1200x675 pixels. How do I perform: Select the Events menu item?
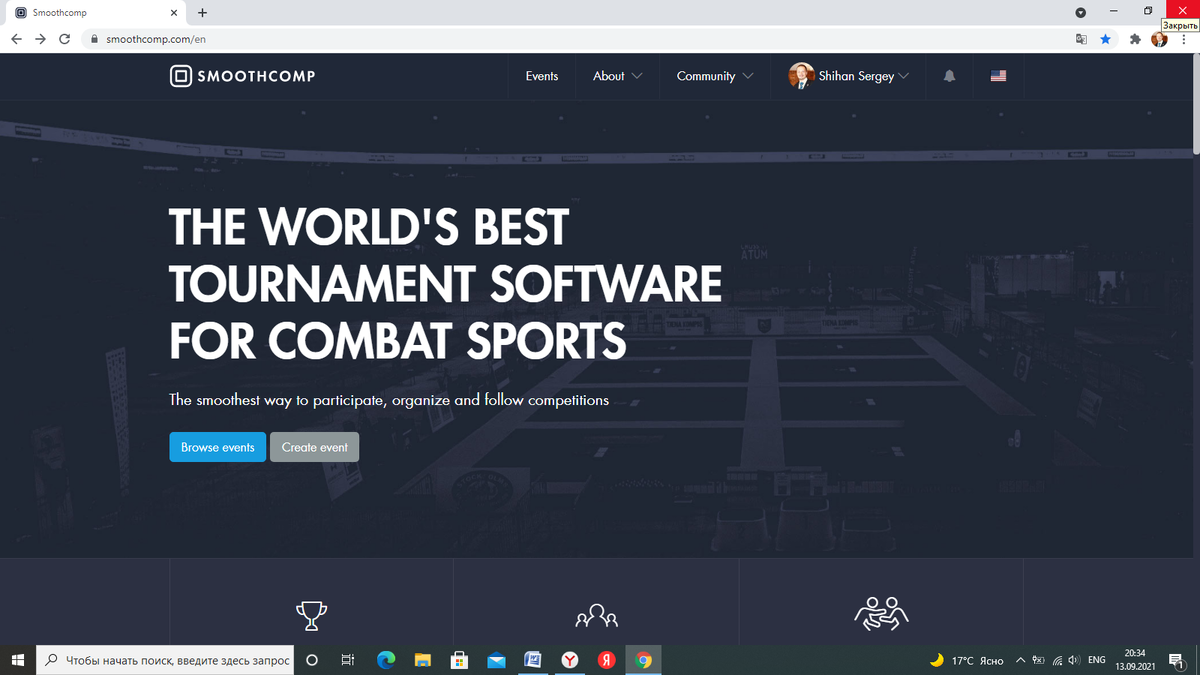[541, 76]
